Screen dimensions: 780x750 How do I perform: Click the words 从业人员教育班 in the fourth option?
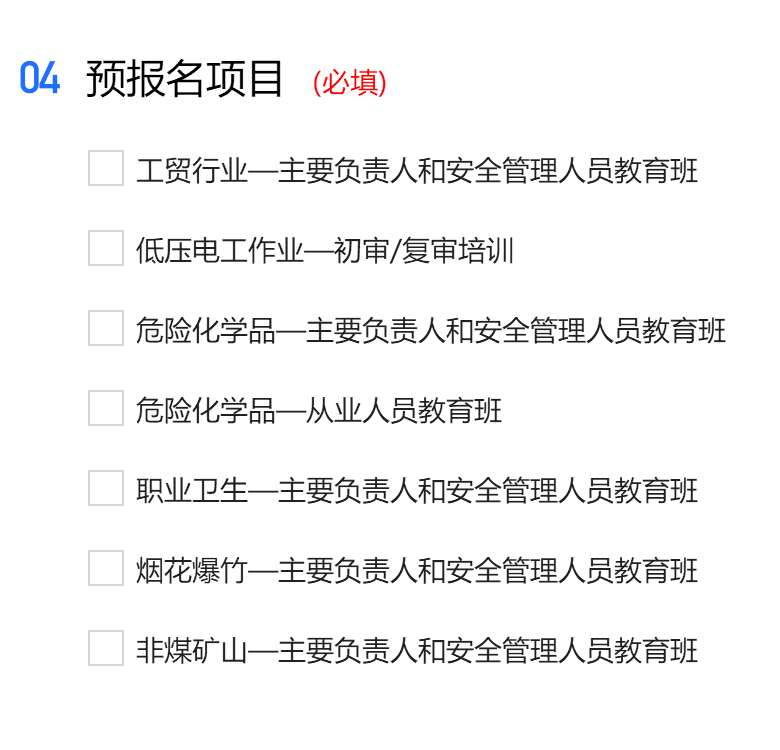(x=404, y=411)
